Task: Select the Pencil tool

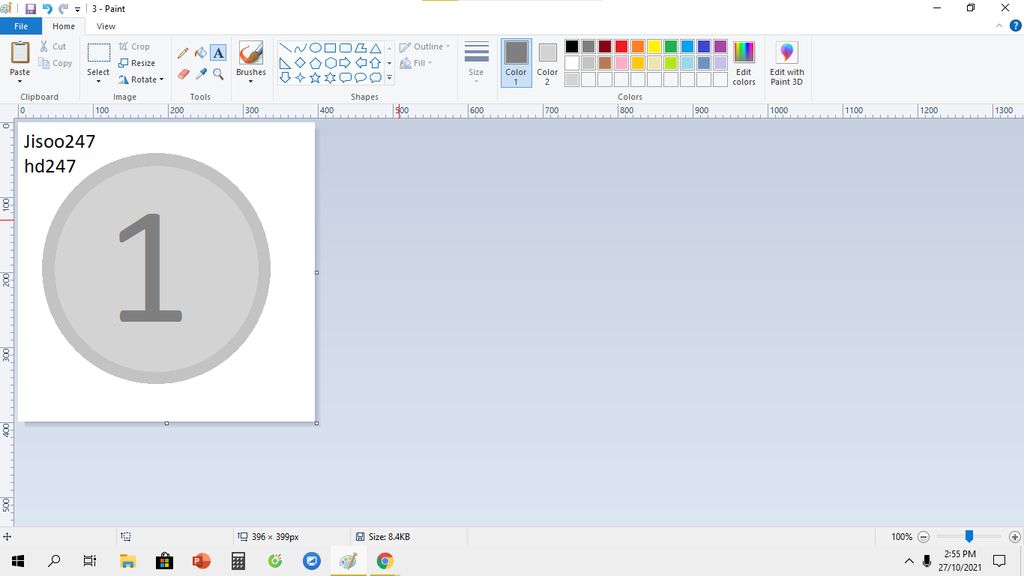Action: (x=183, y=53)
